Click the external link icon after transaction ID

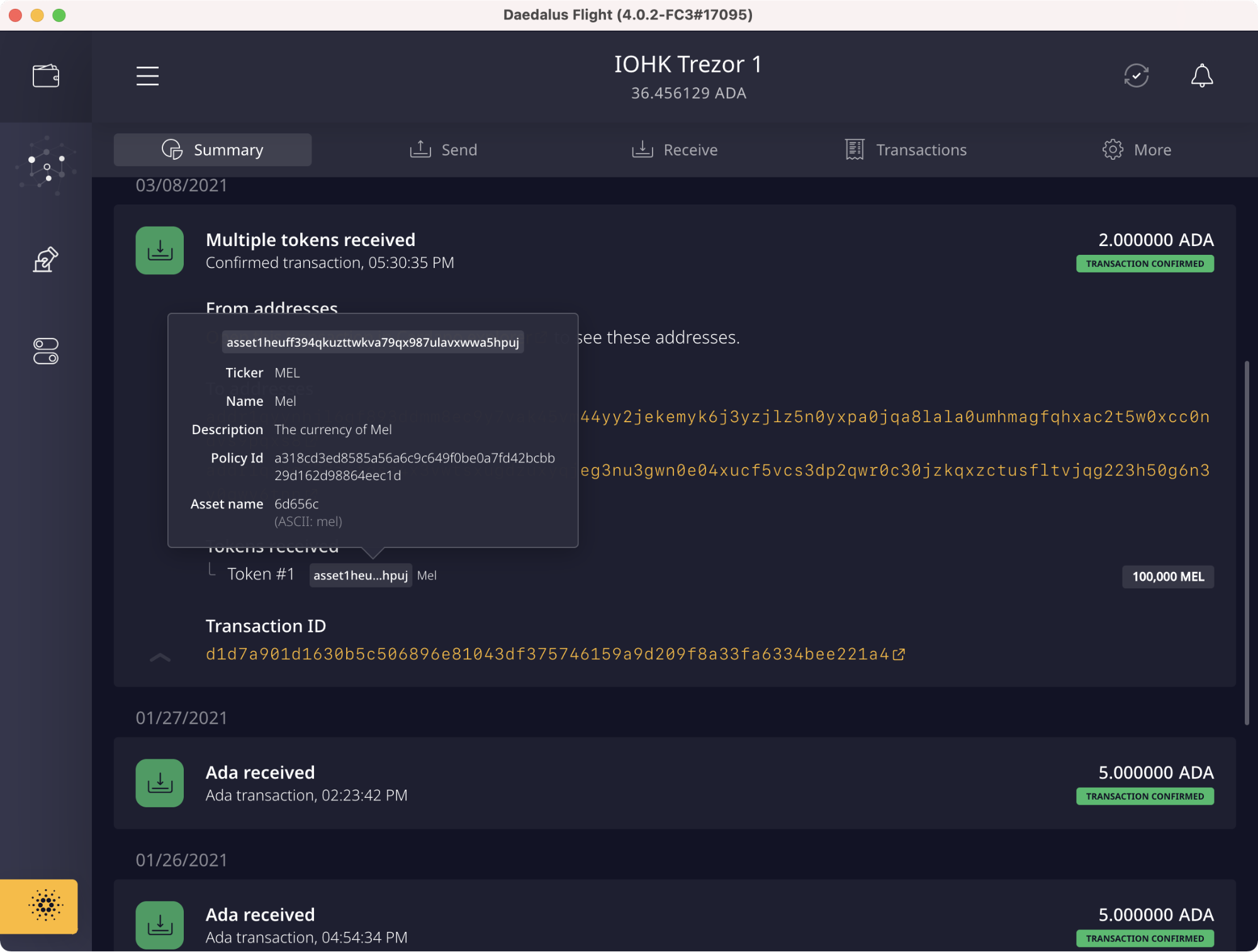tap(899, 654)
